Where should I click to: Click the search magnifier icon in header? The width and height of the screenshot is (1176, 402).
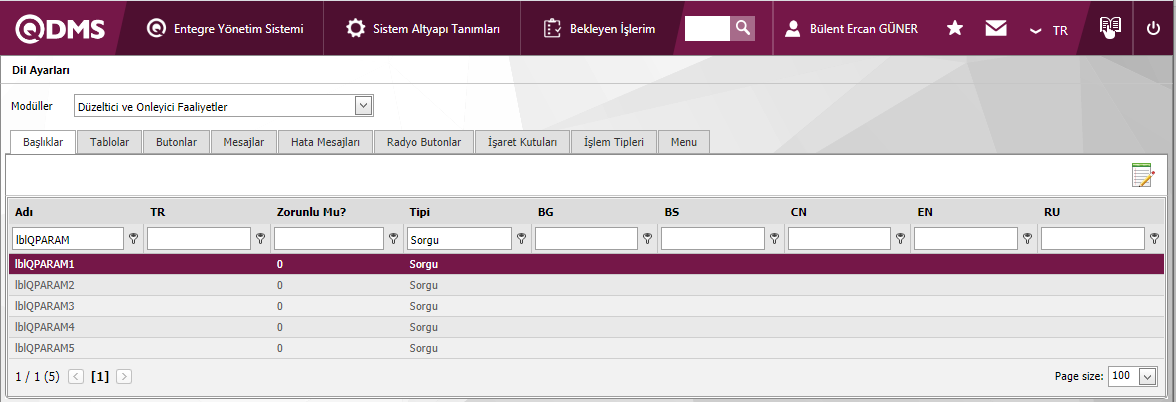click(742, 28)
